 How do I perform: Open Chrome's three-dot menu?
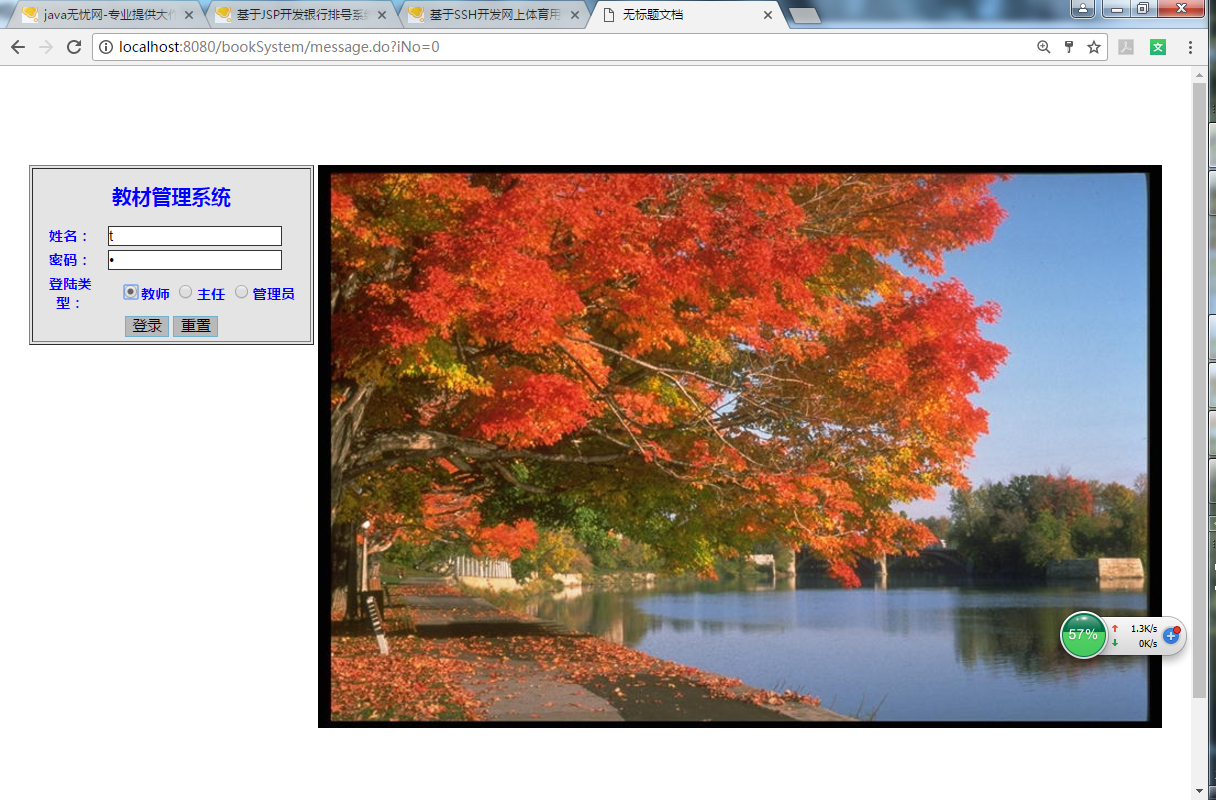click(x=1190, y=47)
